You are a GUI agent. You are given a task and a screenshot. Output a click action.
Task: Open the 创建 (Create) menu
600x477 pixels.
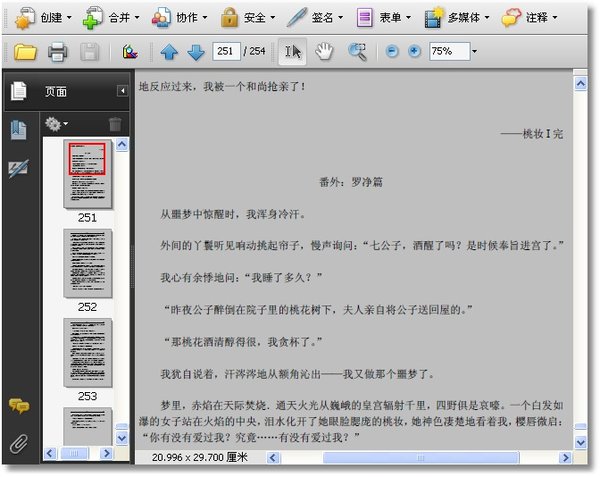[43, 18]
